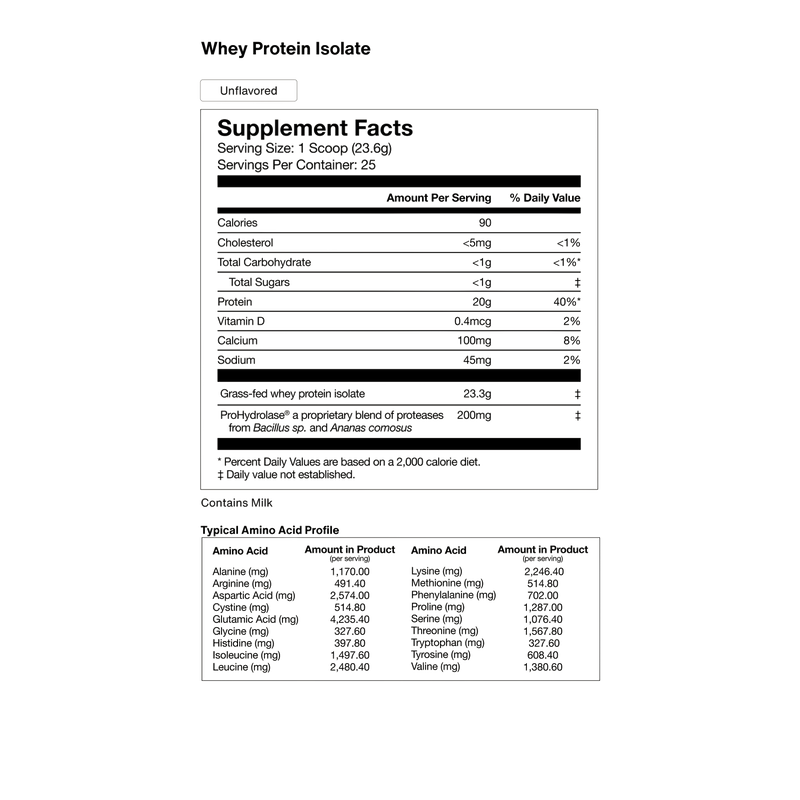Click the 20g Protein amount
Screen dimensions: 800x800
pyautogui.click(x=482, y=302)
